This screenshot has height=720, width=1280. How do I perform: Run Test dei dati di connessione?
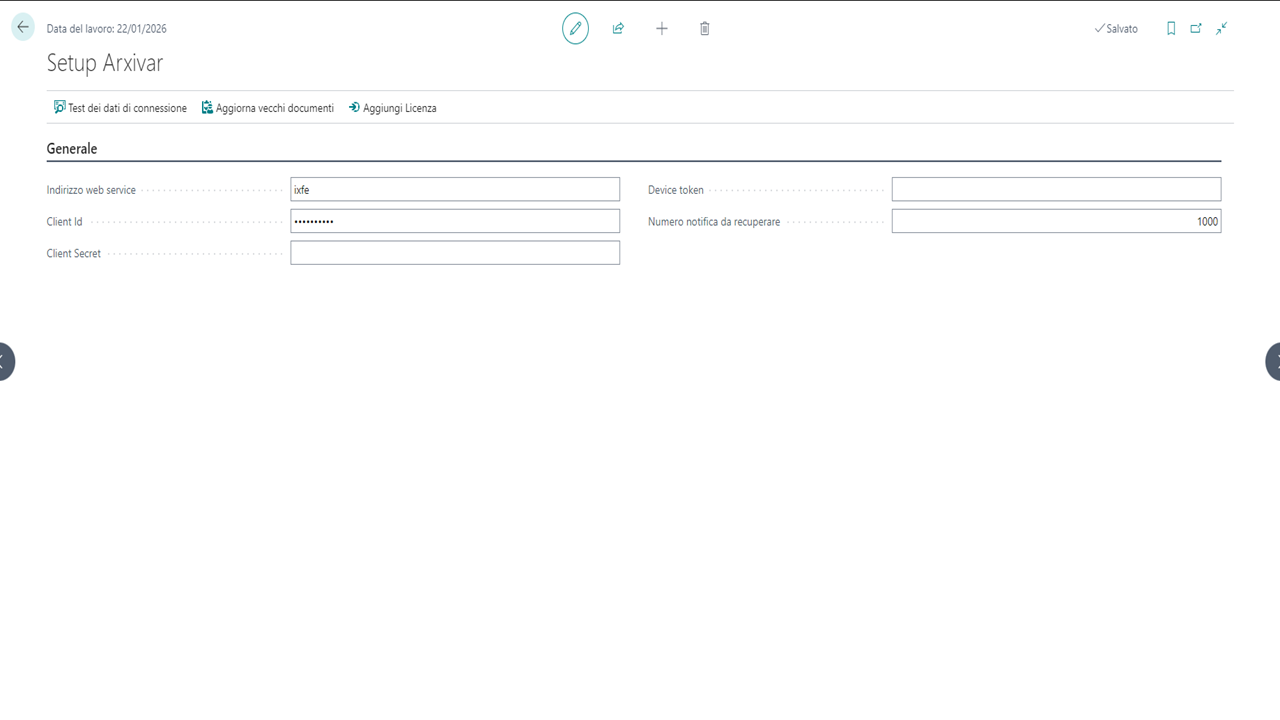pos(120,108)
